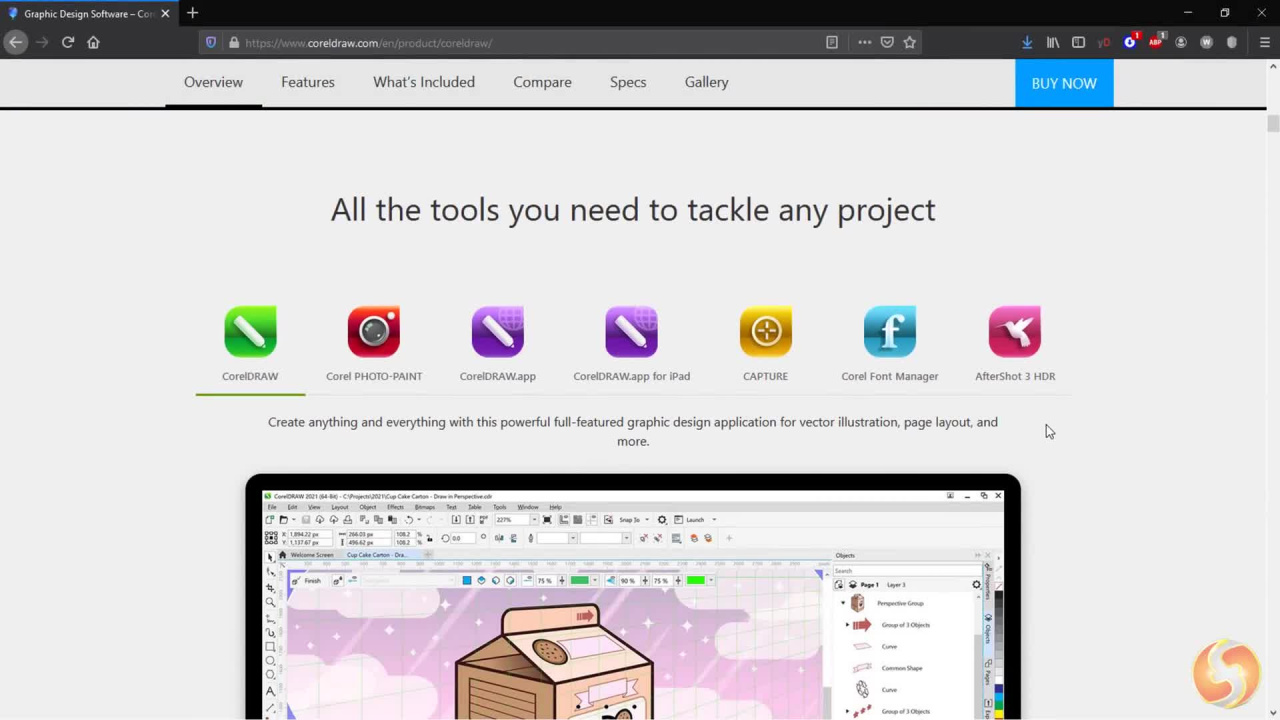
Task: Click the BUY NOW button
Action: pos(1064,83)
